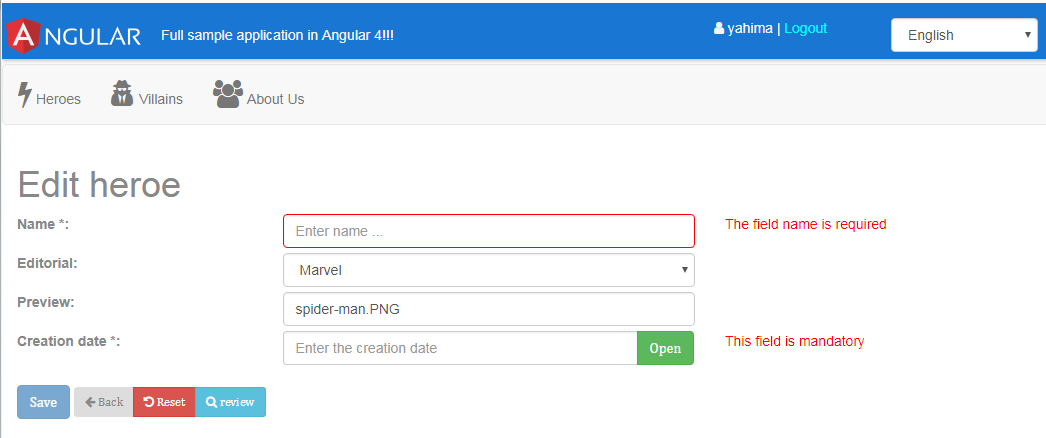Navigate to About Us page
The height and width of the screenshot is (438, 1046).
(275, 99)
